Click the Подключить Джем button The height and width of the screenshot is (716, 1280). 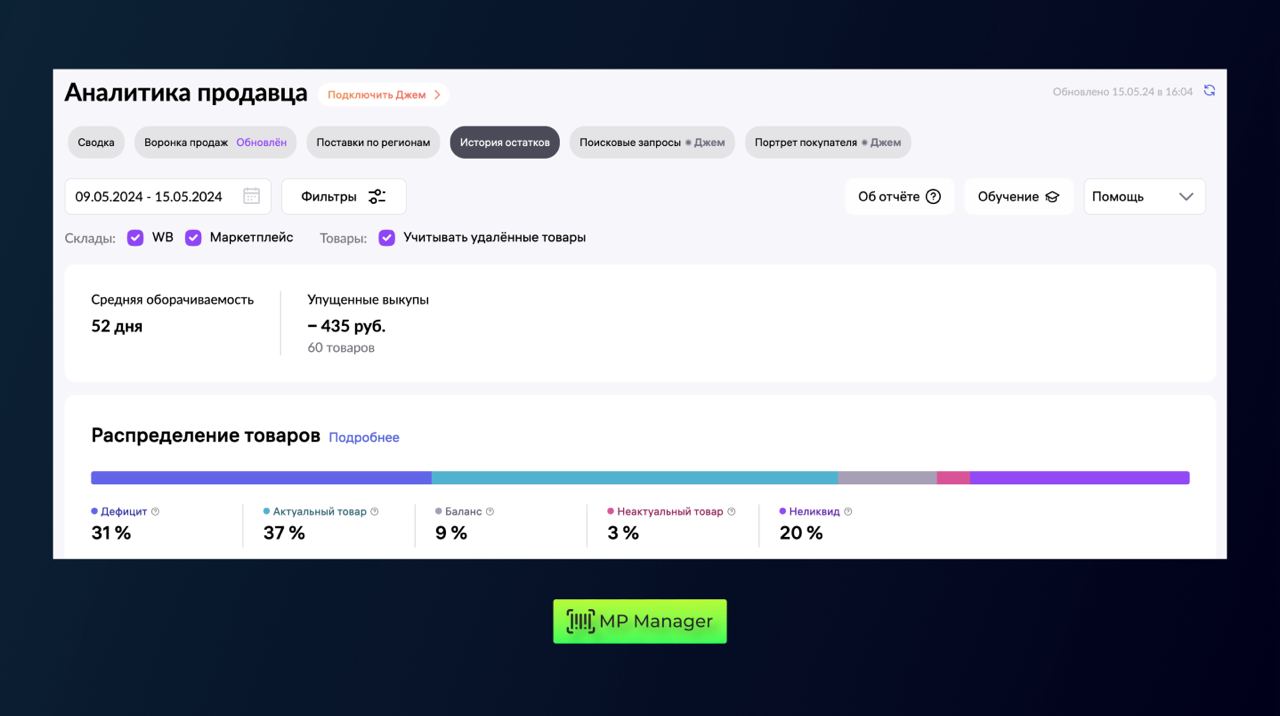(x=383, y=95)
